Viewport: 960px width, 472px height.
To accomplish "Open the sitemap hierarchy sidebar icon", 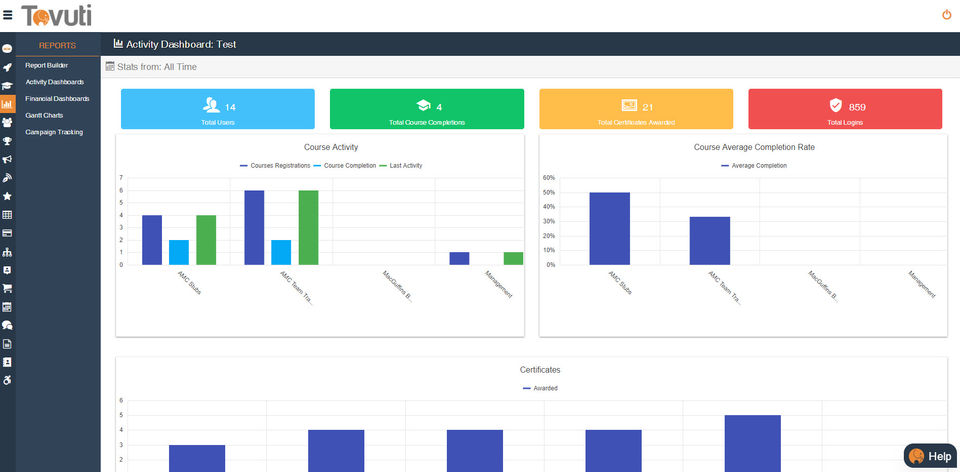I will [7, 252].
